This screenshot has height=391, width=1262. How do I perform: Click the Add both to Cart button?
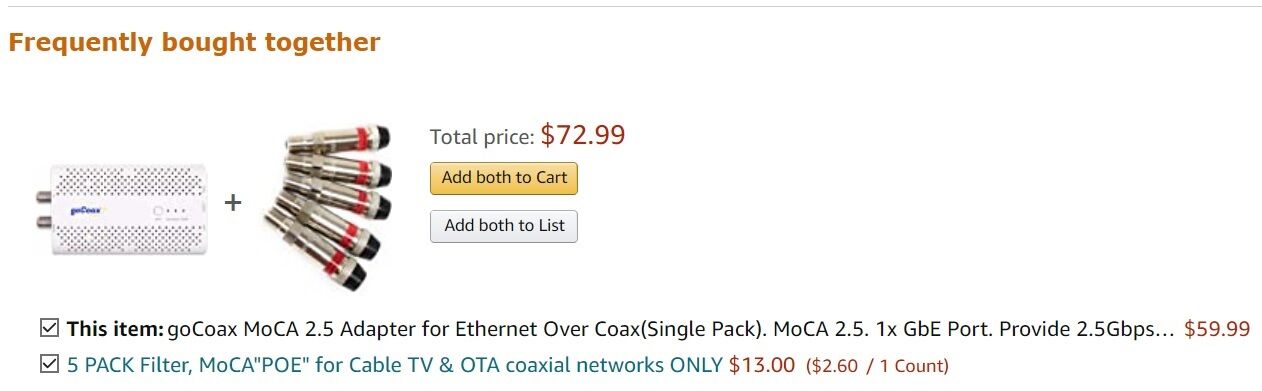click(x=504, y=178)
